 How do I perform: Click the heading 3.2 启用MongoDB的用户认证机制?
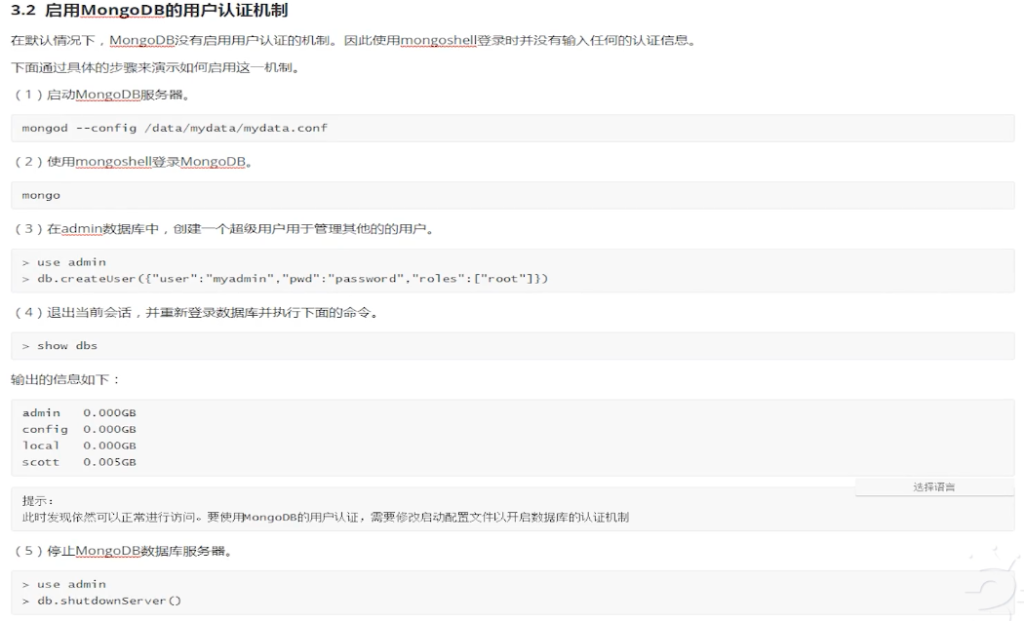coord(150,10)
